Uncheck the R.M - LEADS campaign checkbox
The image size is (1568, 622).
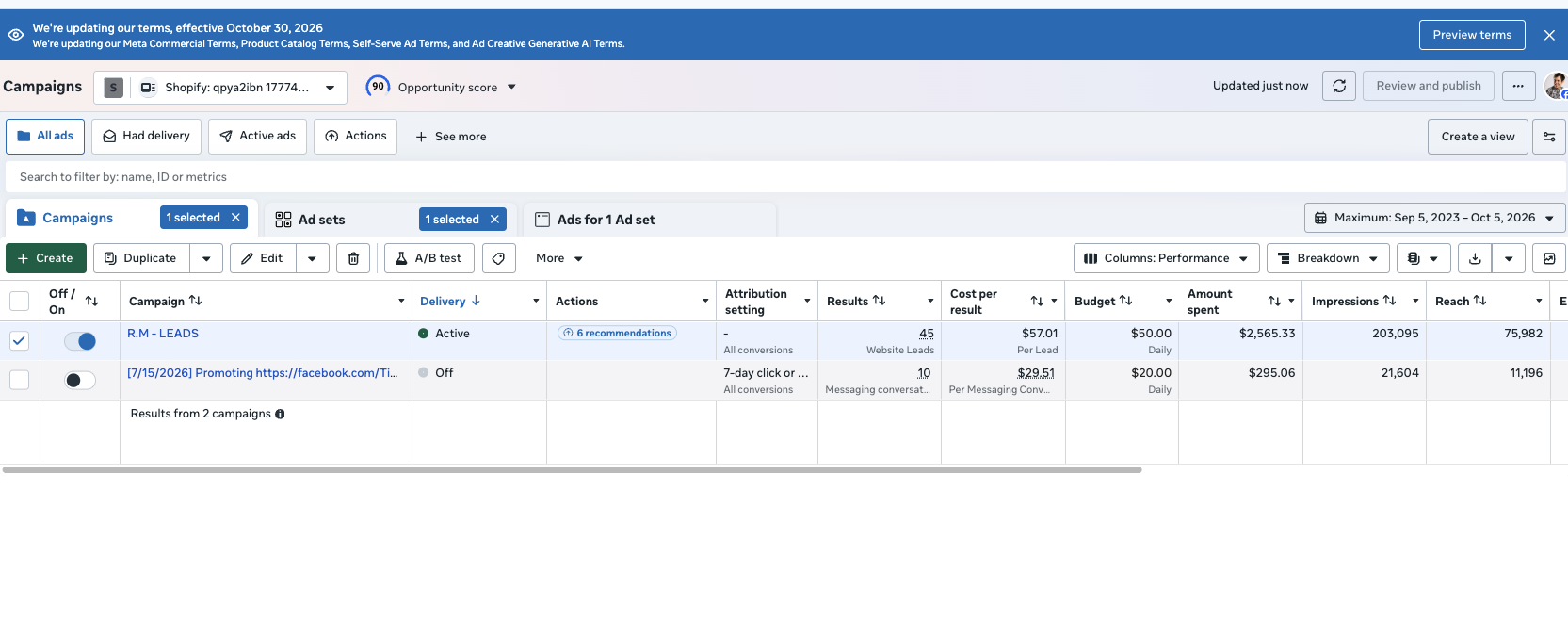point(19,341)
